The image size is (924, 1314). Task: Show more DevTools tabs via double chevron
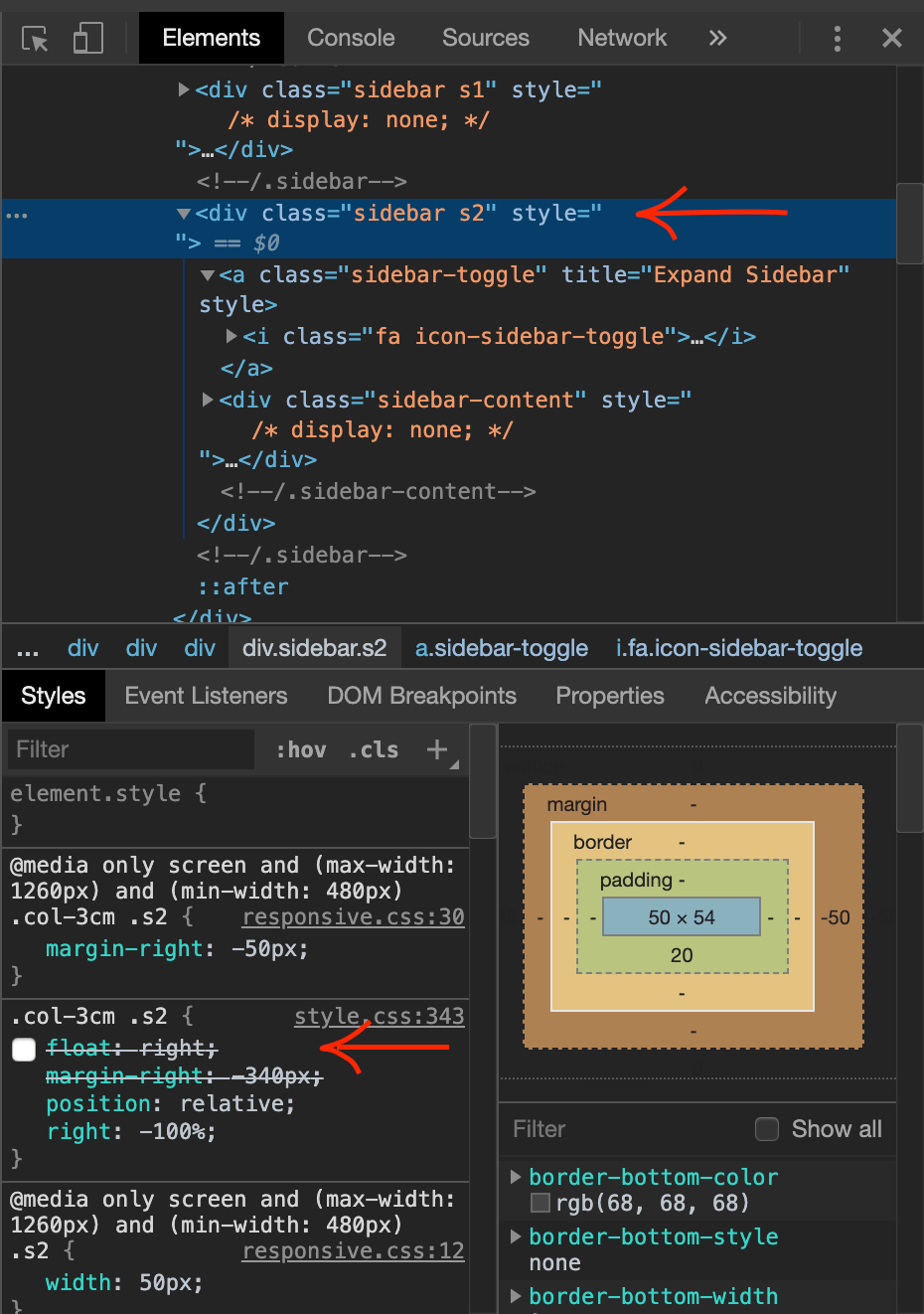(x=717, y=39)
